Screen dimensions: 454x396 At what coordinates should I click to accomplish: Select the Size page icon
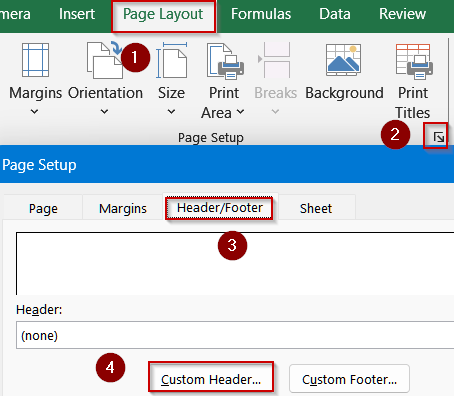(172, 60)
